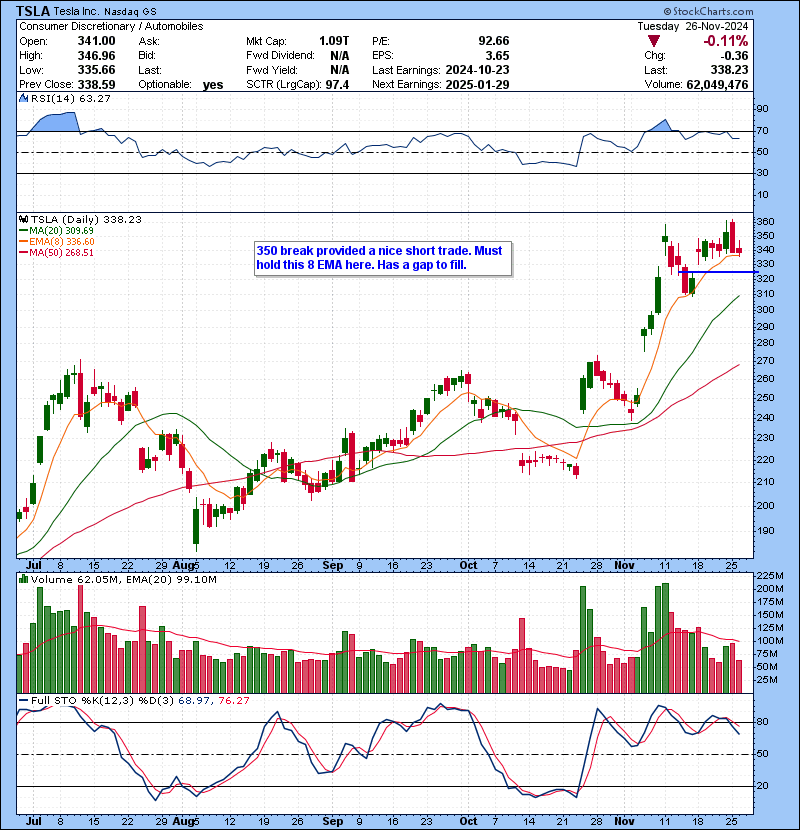
Task: Click the RSI area icon beside RSI(14)
Action: point(23,98)
